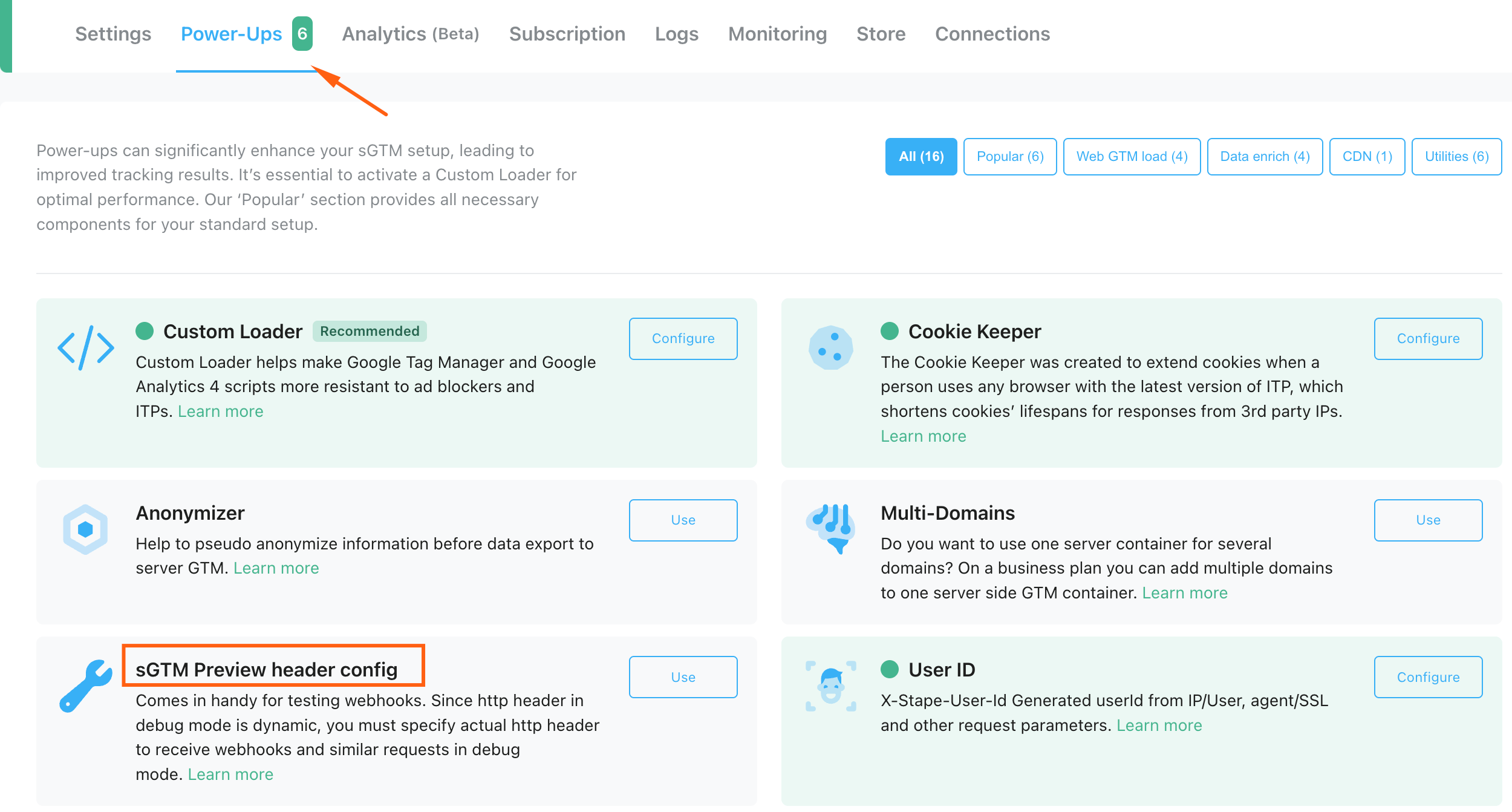Viewport: 1512px width, 812px height.
Task: Filter by Utilities (6)
Action: [x=1456, y=157]
